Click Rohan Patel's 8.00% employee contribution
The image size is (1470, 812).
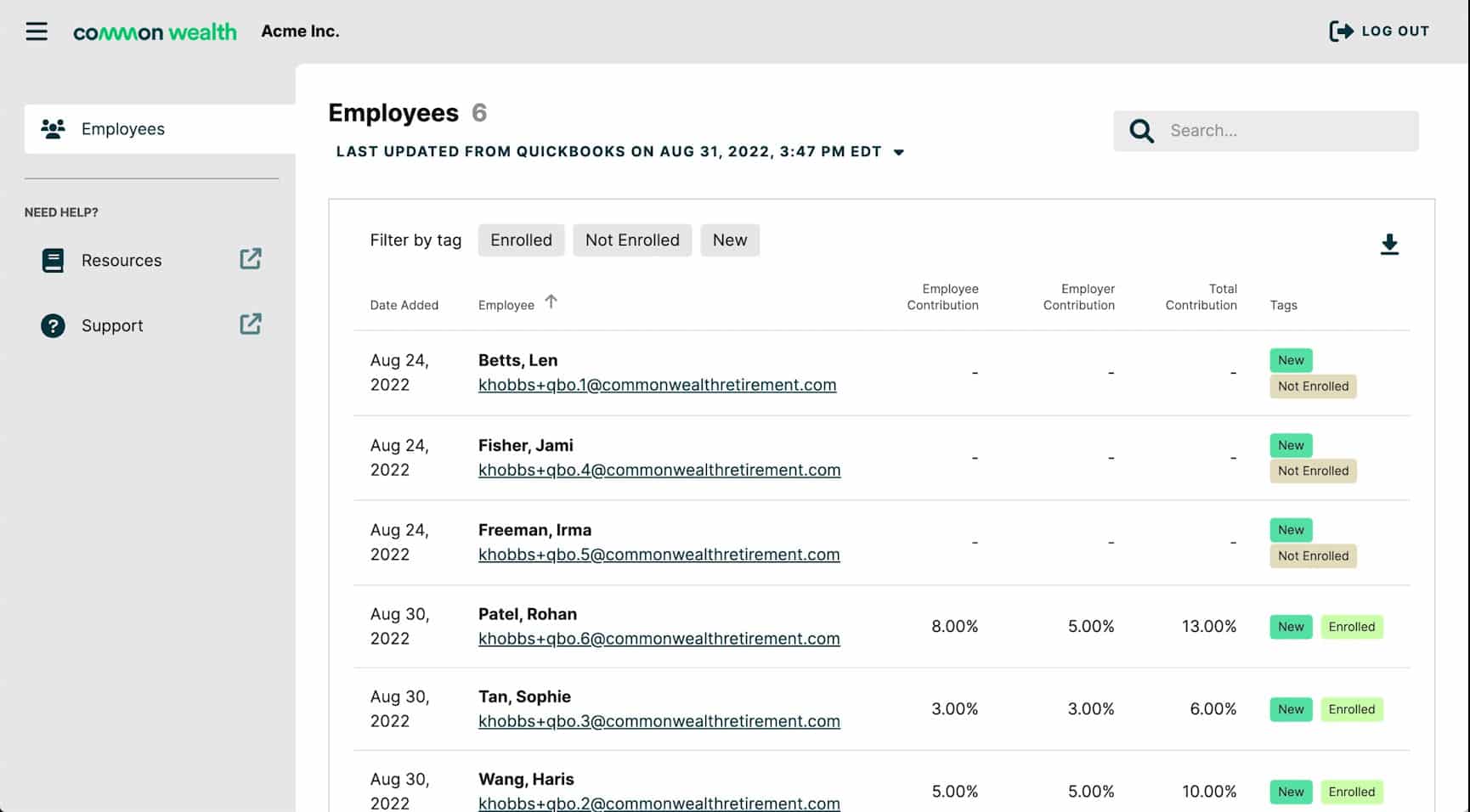point(955,627)
